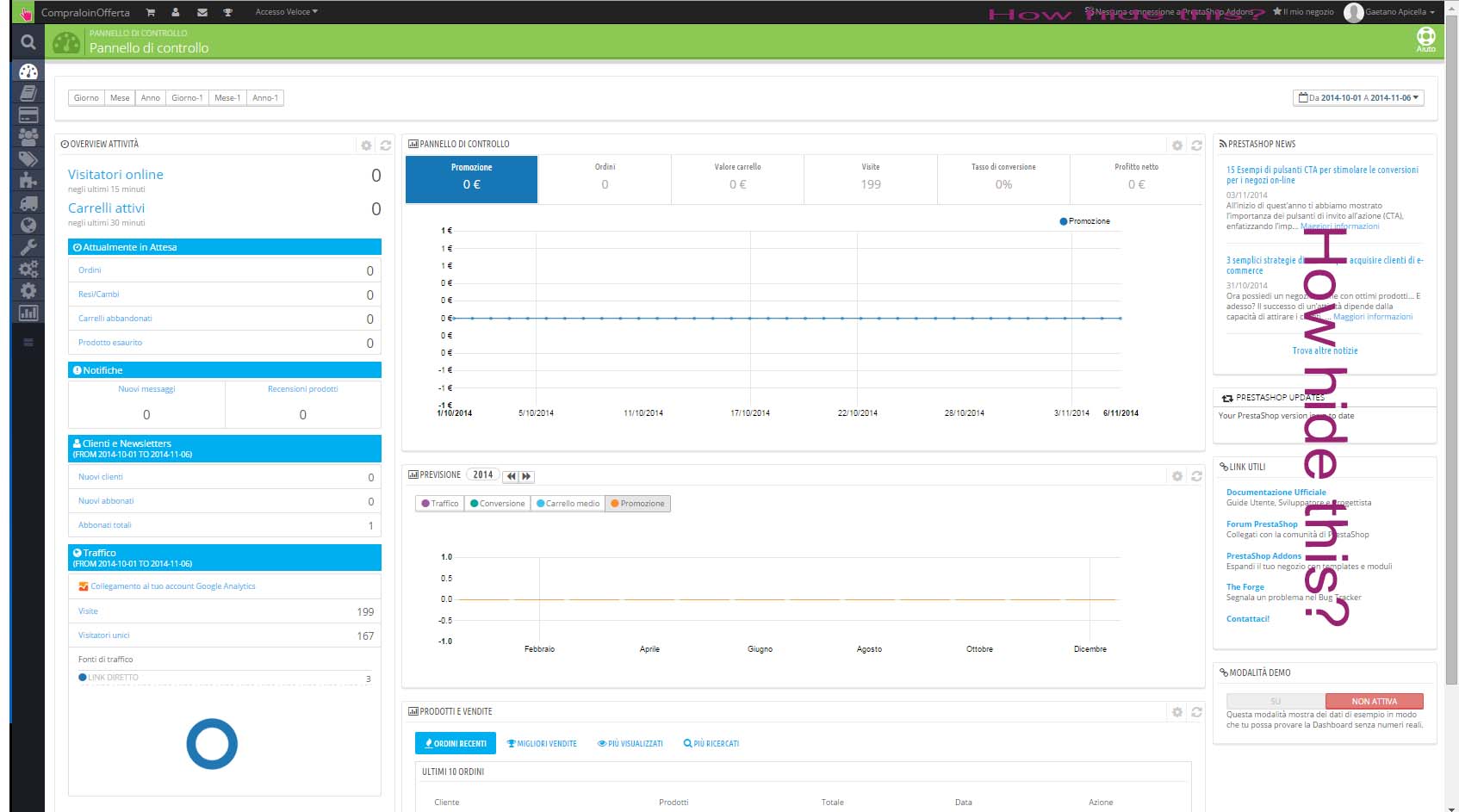Toggle Conversione series in forecast chart

498,504
